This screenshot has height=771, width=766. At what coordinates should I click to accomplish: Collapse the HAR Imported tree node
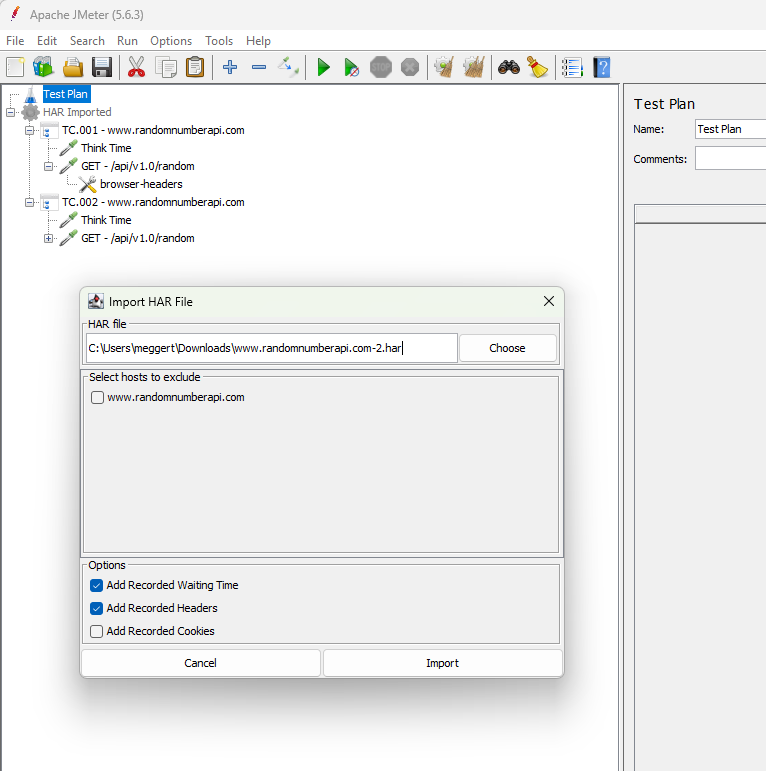coord(11,112)
